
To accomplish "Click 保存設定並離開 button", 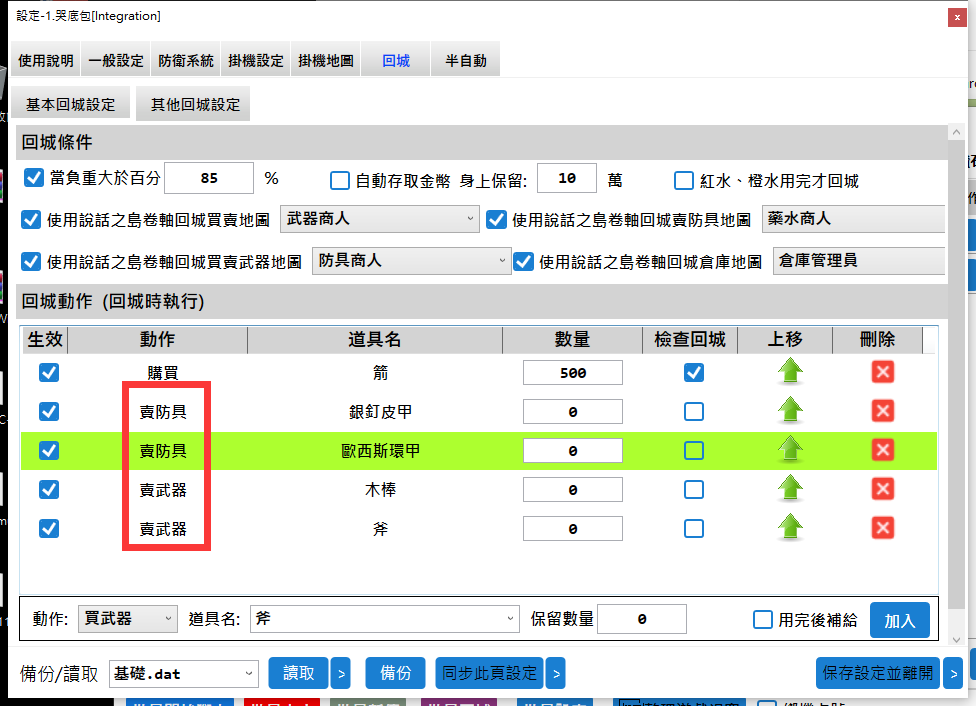I will (878, 673).
